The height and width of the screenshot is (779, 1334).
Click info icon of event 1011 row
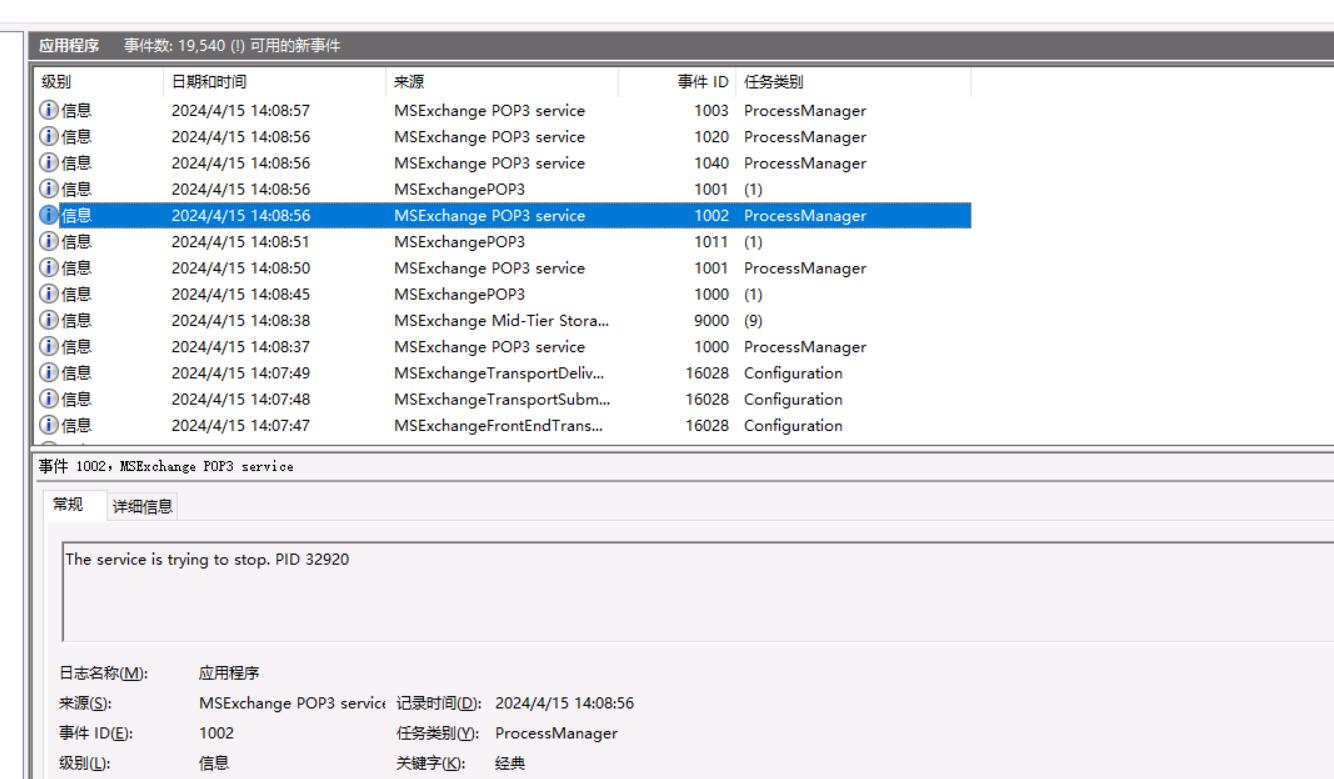48,242
